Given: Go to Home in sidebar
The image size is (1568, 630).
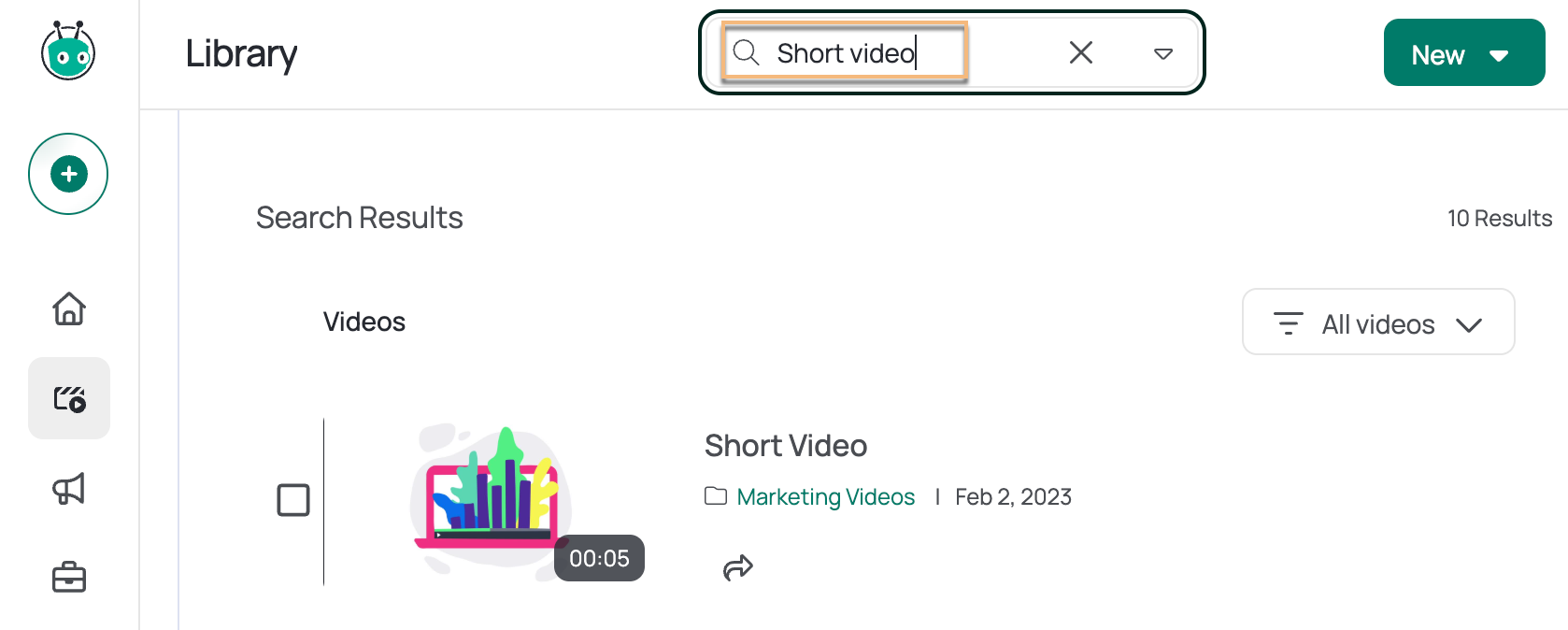Looking at the screenshot, I should pos(69,308).
